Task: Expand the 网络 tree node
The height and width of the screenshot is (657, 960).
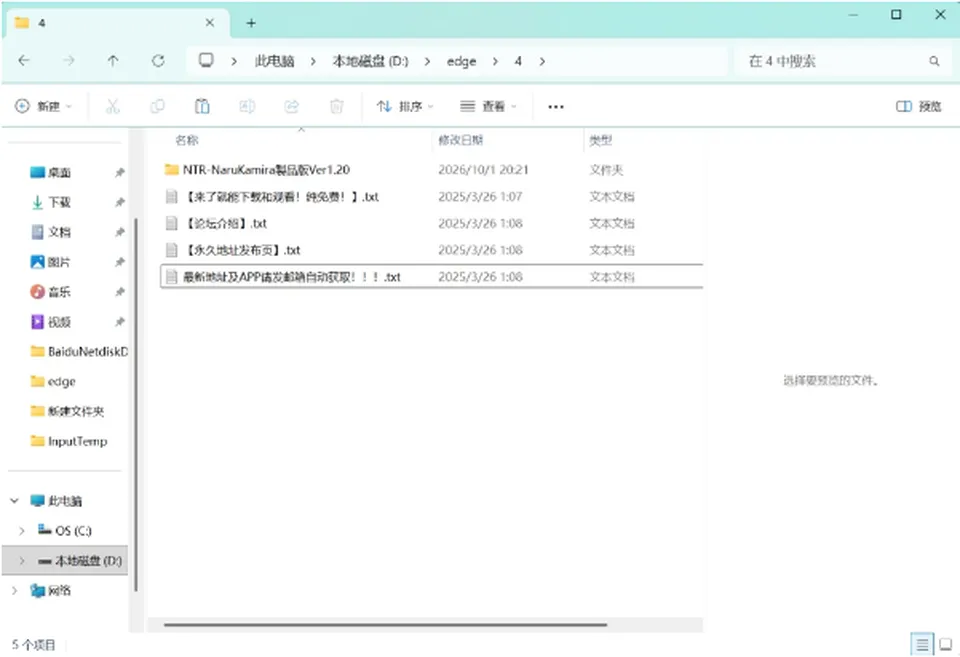Action: click(x=15, y=591)
